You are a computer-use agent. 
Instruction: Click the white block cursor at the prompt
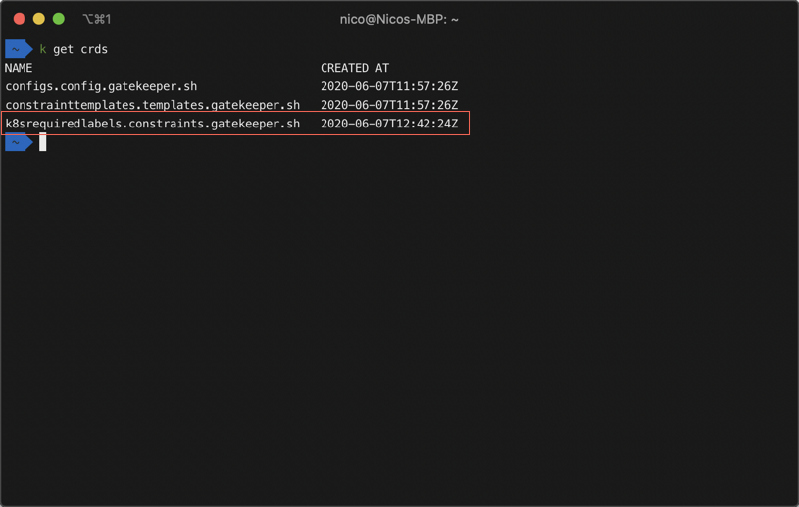(x=43, y=143)
